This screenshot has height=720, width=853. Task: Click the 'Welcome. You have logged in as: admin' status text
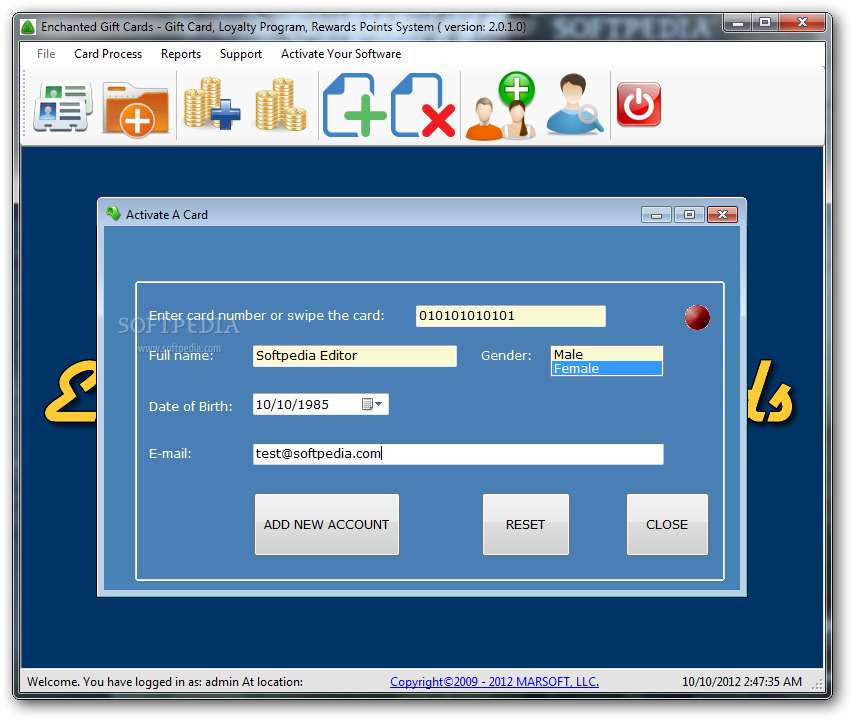(x=165, y=681)
